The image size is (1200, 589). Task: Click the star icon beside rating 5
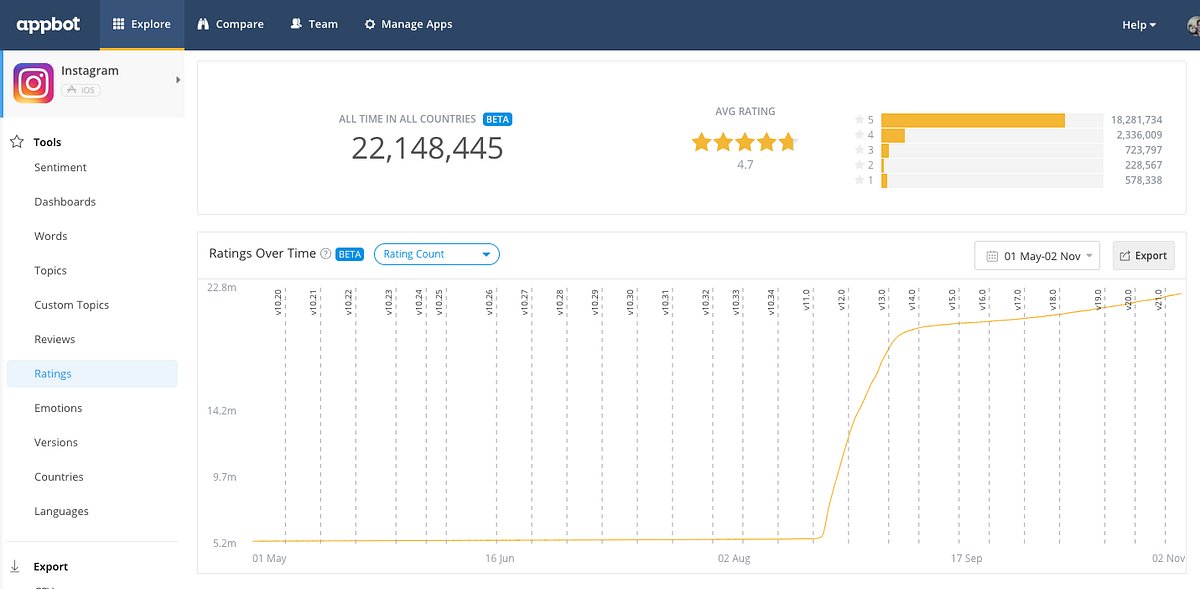859,120
